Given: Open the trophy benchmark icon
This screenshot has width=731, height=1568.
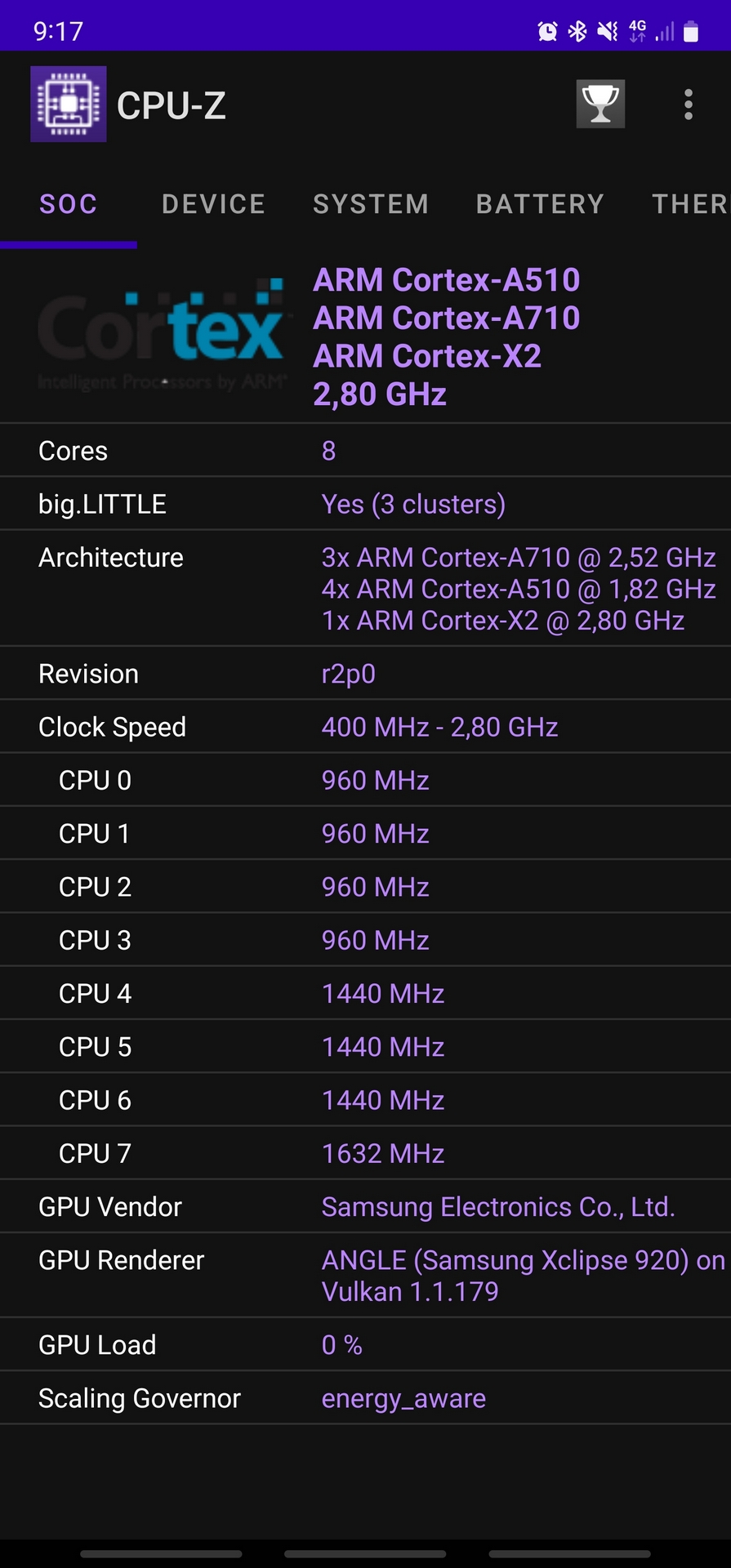Looking at the screenshot, I should click(600, 104).
